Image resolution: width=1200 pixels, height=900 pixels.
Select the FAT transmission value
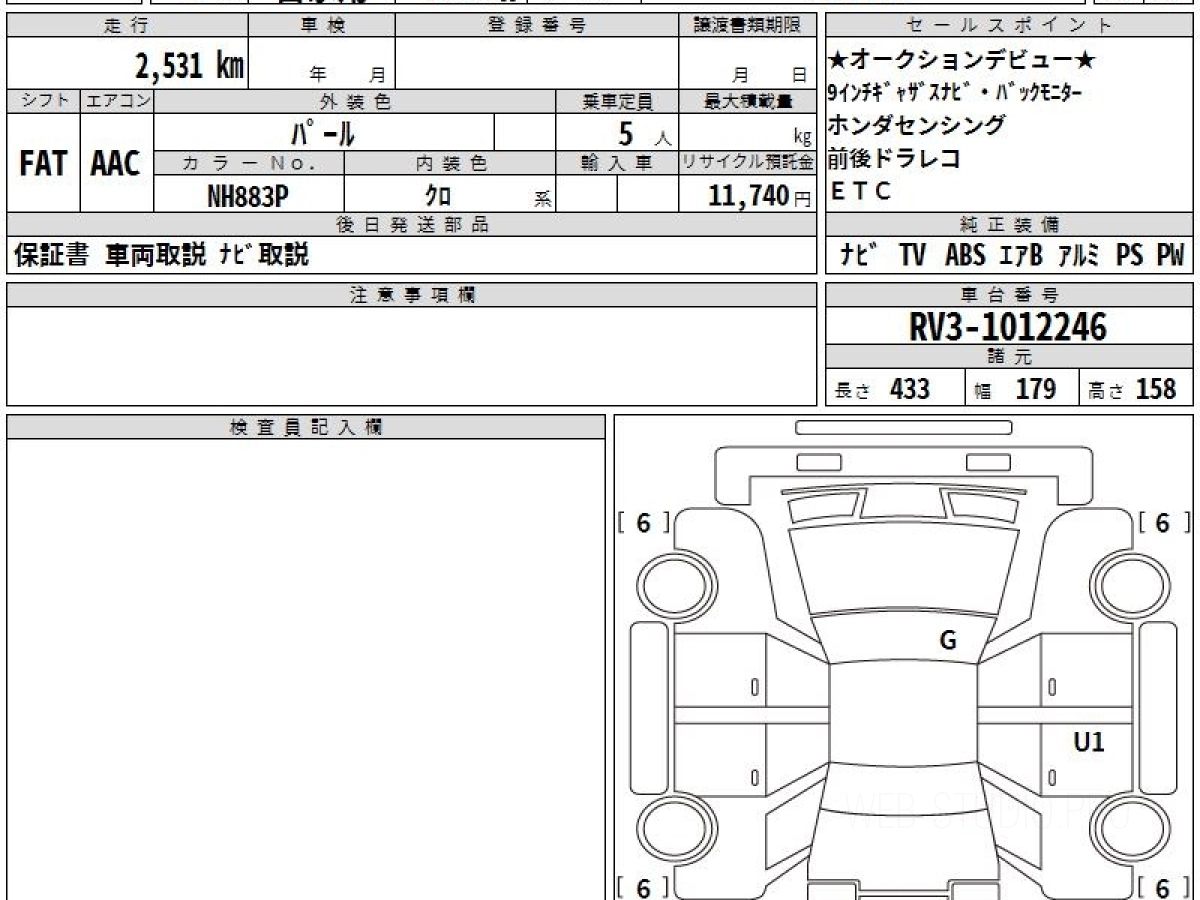tap(43, 163)
